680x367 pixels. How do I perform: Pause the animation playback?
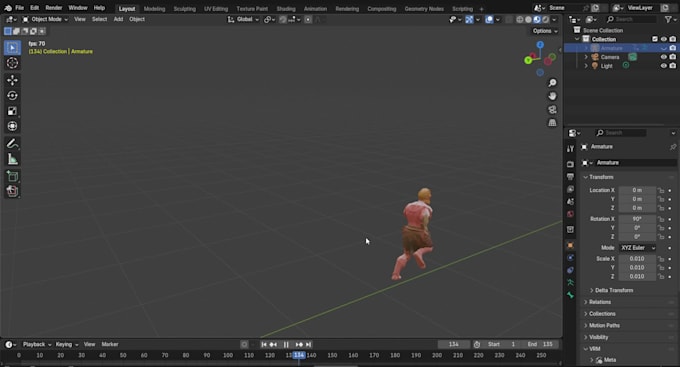tap(286, 344)
